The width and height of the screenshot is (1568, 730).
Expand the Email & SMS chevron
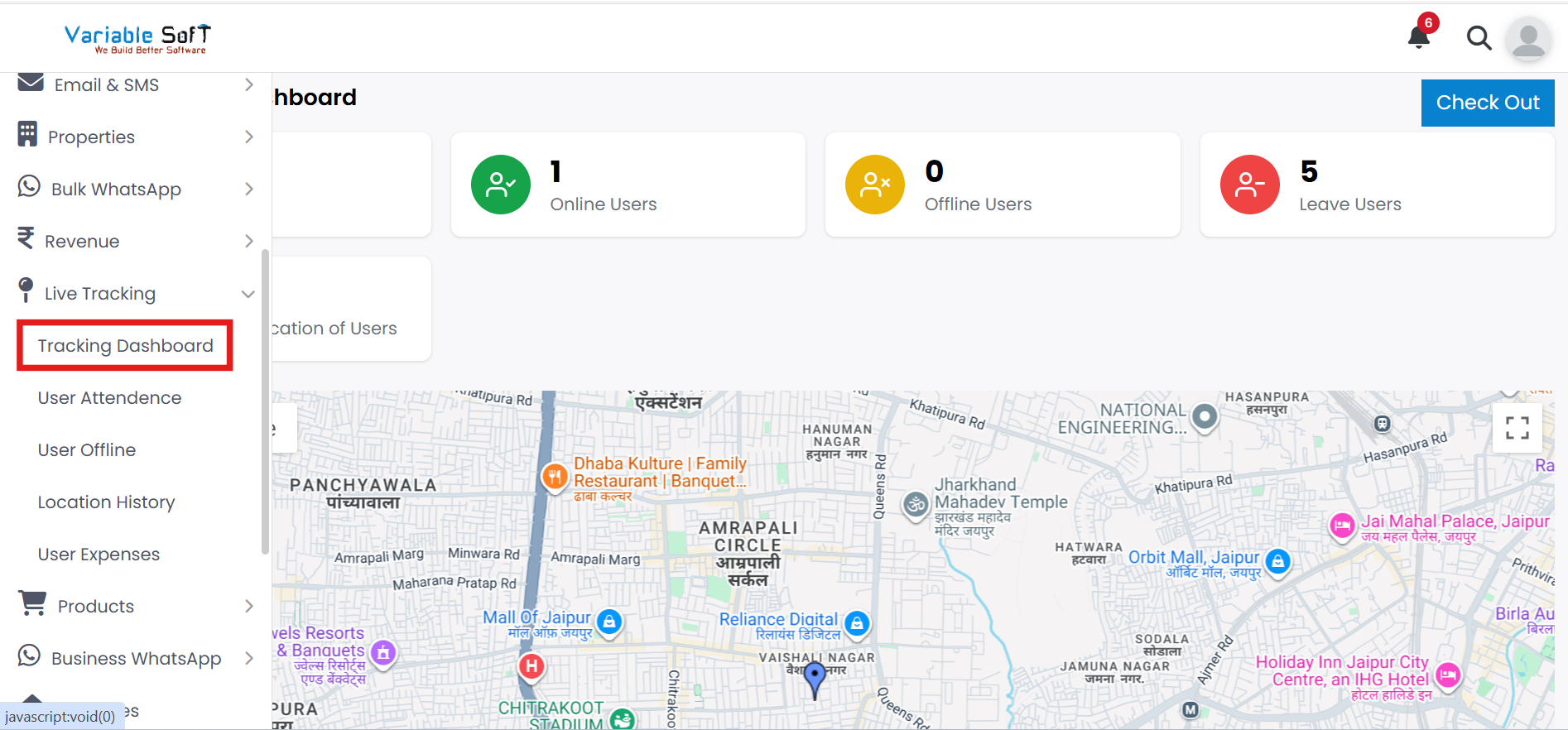click(249, 84)
